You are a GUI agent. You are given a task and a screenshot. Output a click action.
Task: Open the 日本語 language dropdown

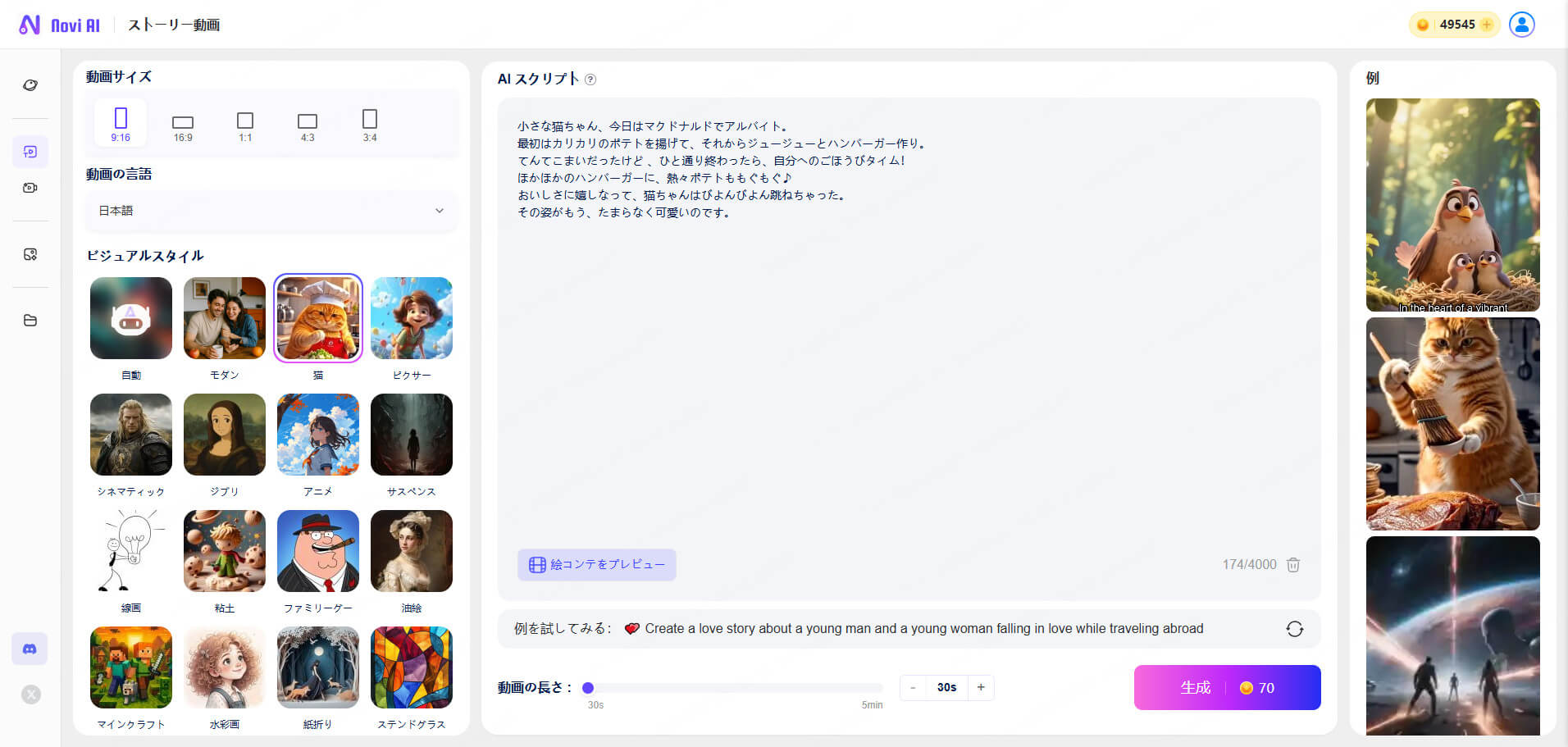tap(271, 211)
